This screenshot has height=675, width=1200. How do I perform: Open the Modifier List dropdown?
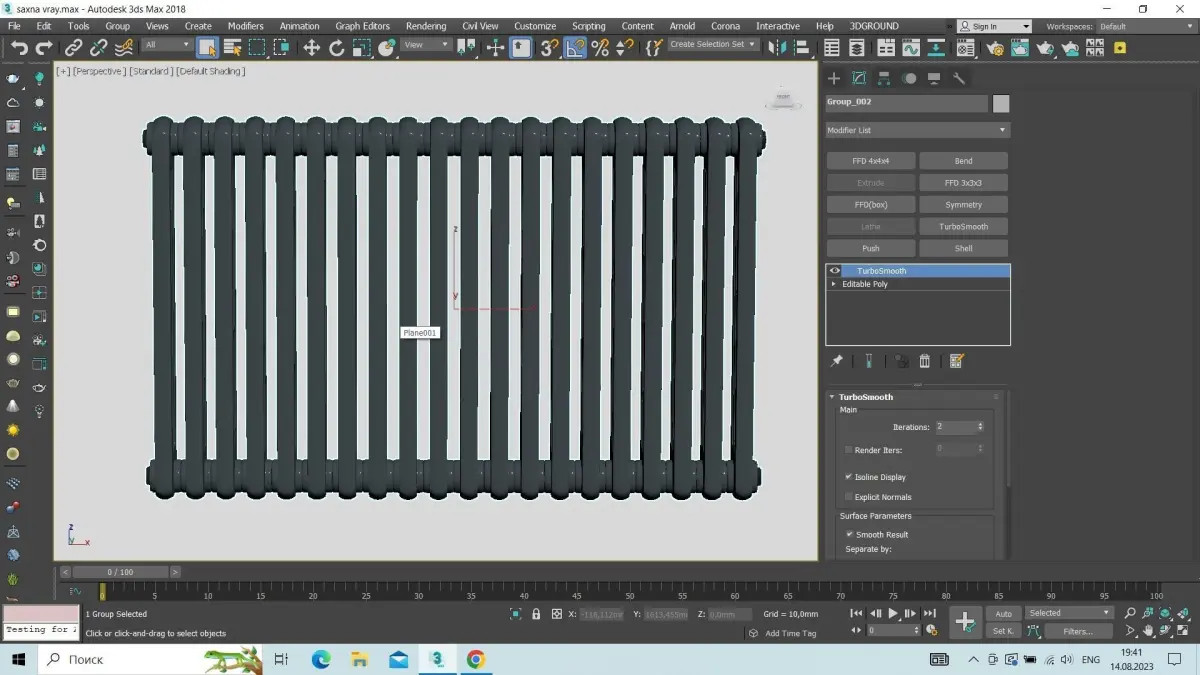pos(917,130)
